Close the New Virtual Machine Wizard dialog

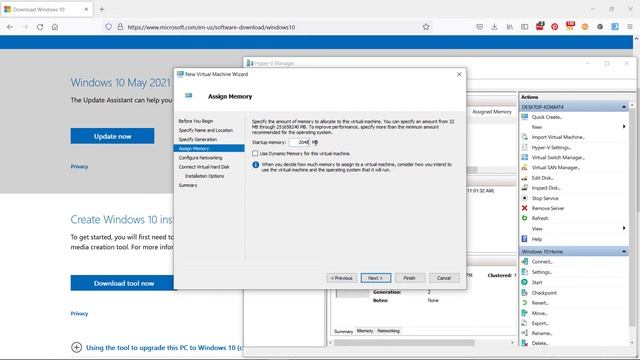tap(459, 74)
